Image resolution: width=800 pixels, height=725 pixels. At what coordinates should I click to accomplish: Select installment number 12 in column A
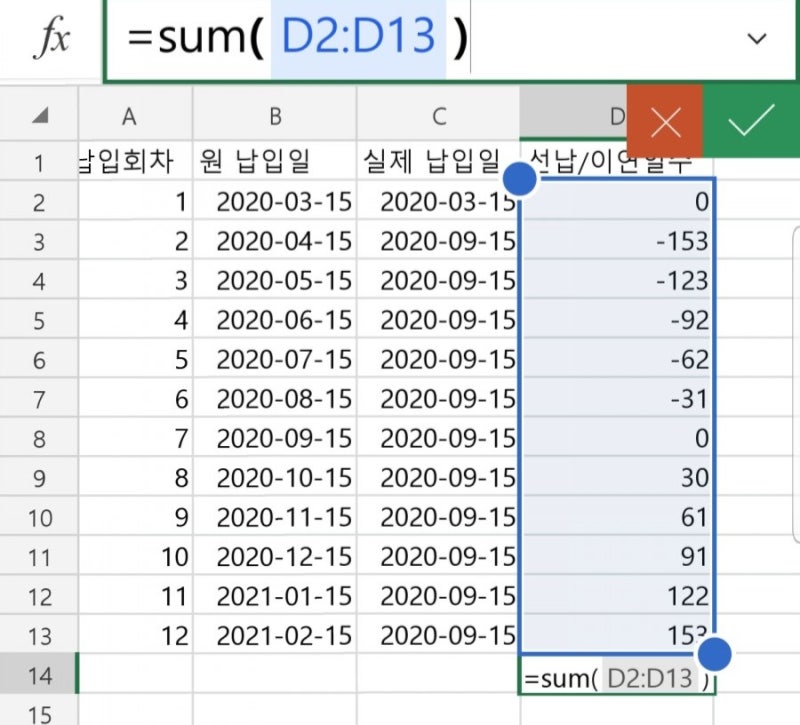point(136,636)
